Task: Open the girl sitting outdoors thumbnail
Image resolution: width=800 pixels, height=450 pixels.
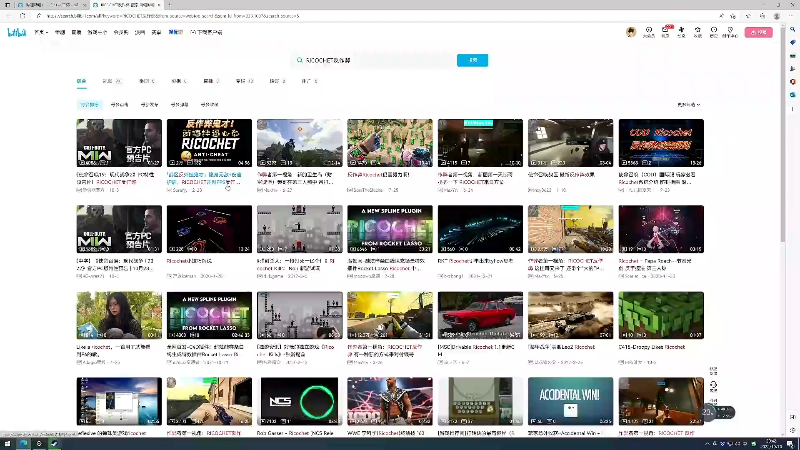Action: click(x=119, y=315)
